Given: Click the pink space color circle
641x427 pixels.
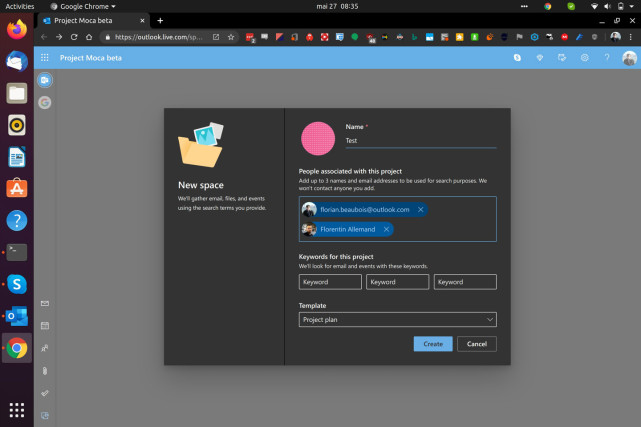Looking at the screenshot, I should pyautogui.click(x=318, y=139).
